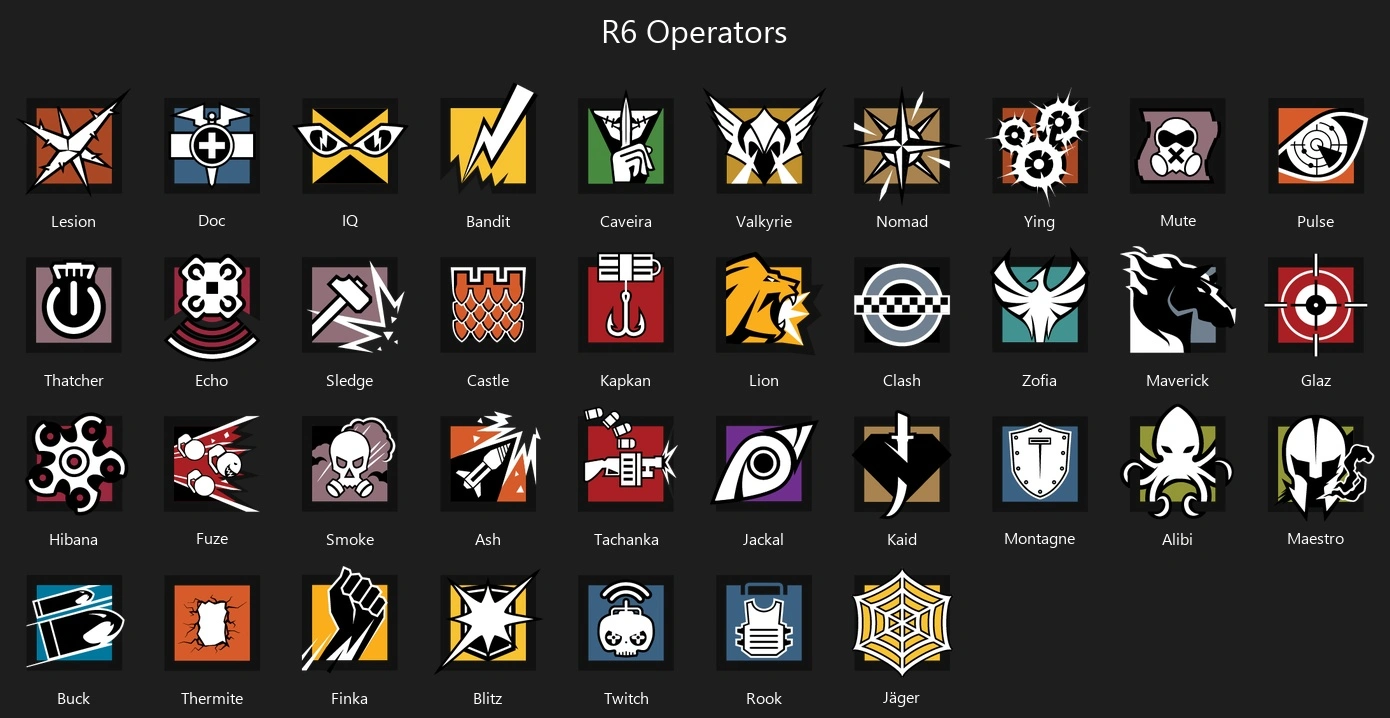The width and height of the screenshot is (1390, 718).
Task: Click Alibi's octopus icon
Action: click(1178, 462)
